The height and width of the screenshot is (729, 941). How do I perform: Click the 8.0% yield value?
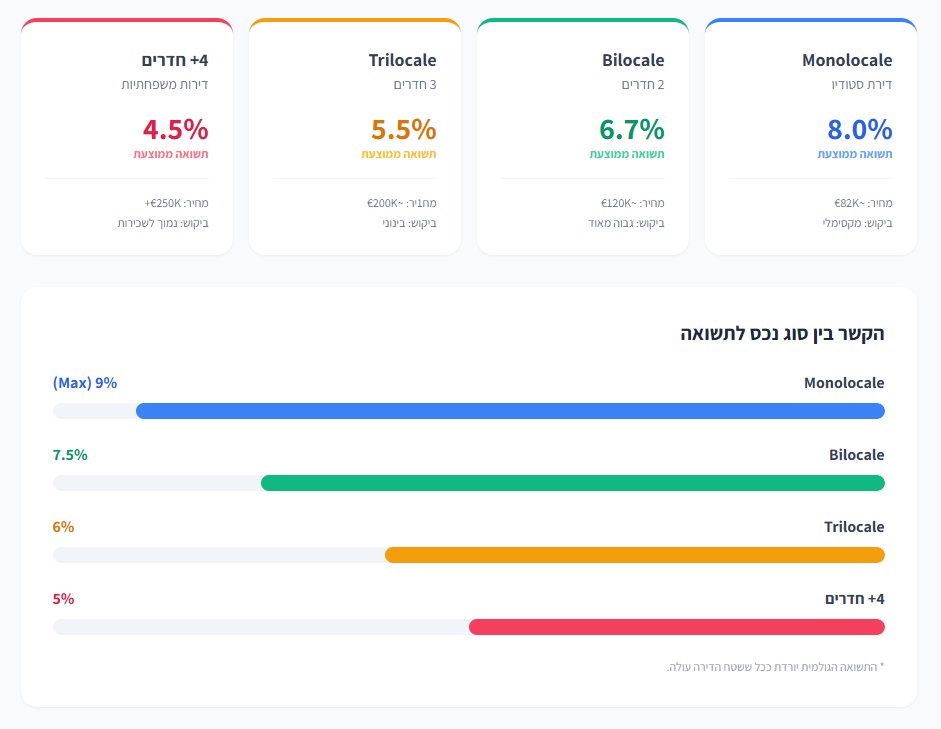pos(859,130)
